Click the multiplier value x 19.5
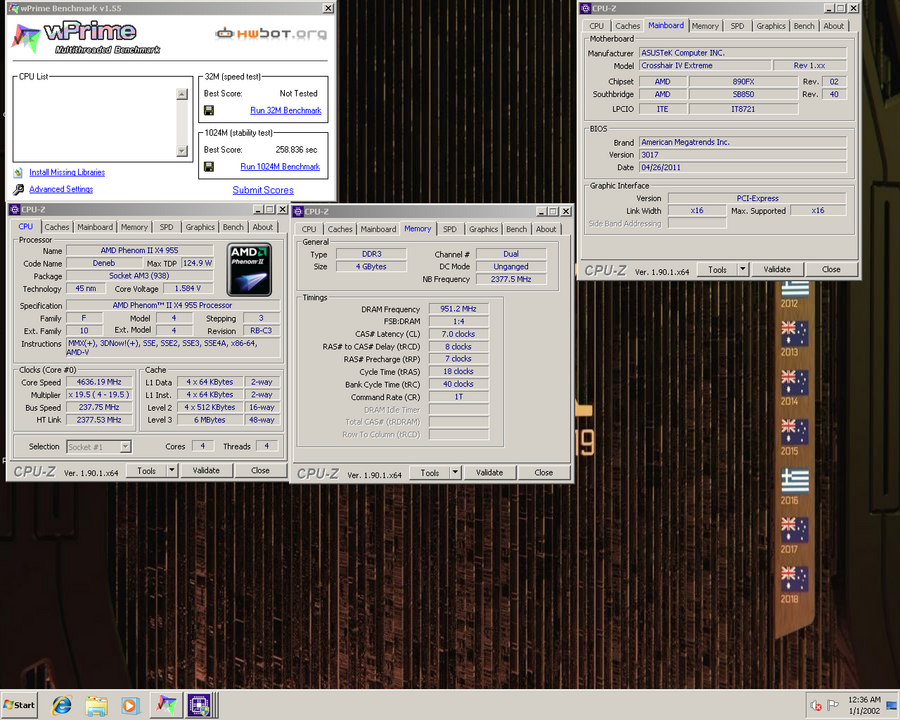The image size is (900, 720). (99, 394)
